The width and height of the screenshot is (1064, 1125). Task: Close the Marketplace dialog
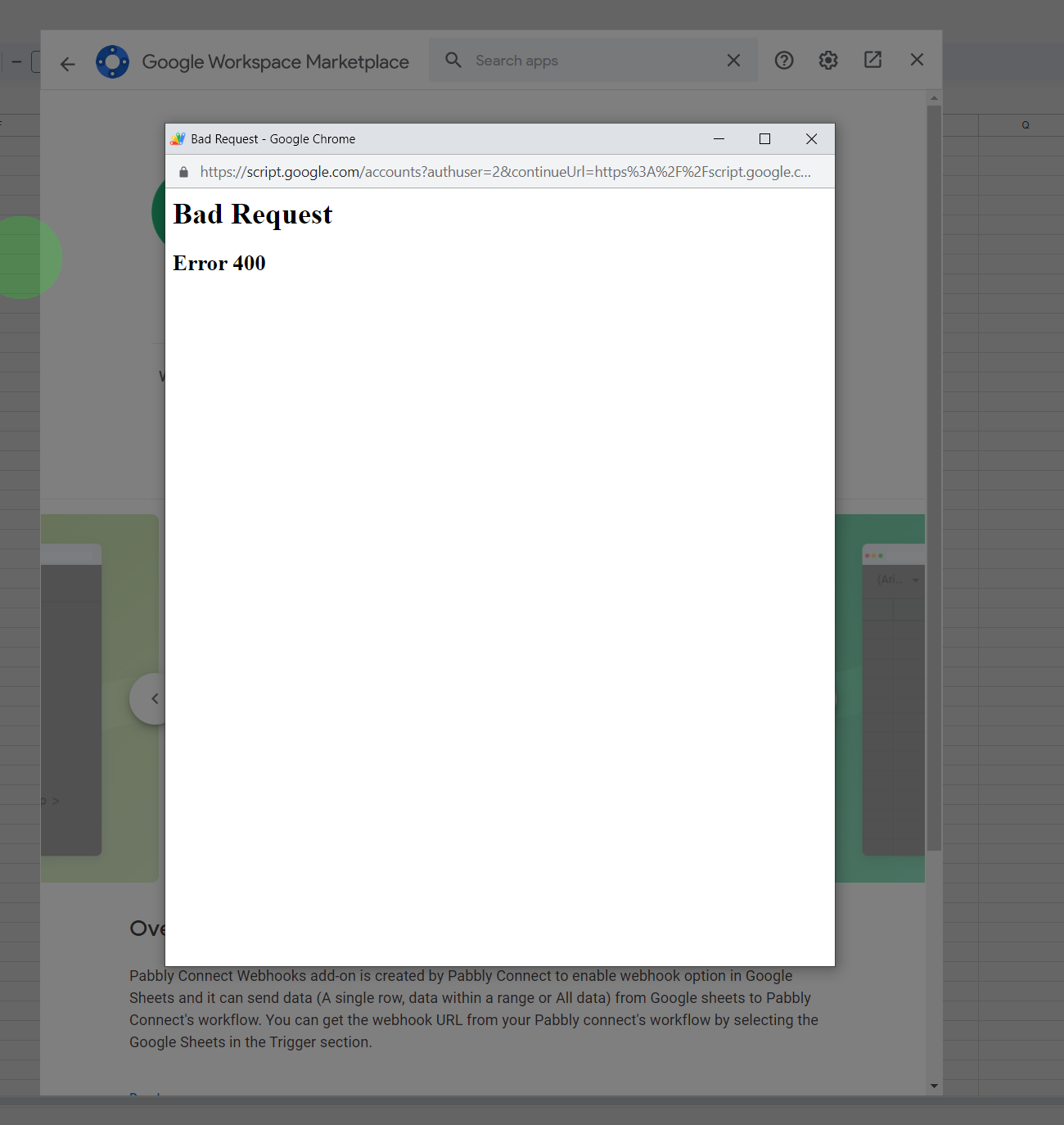click(917, 60)
